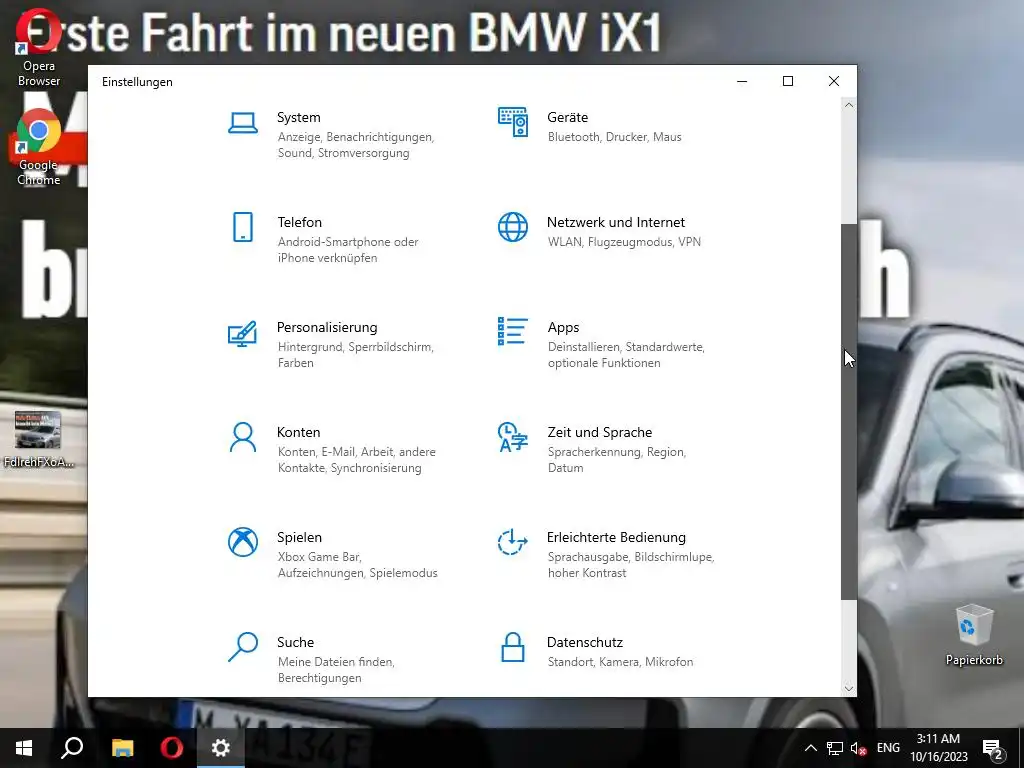Click the Erleichterte Bedienung icon
Screen dimensions: 1024x768
point(513,542)
